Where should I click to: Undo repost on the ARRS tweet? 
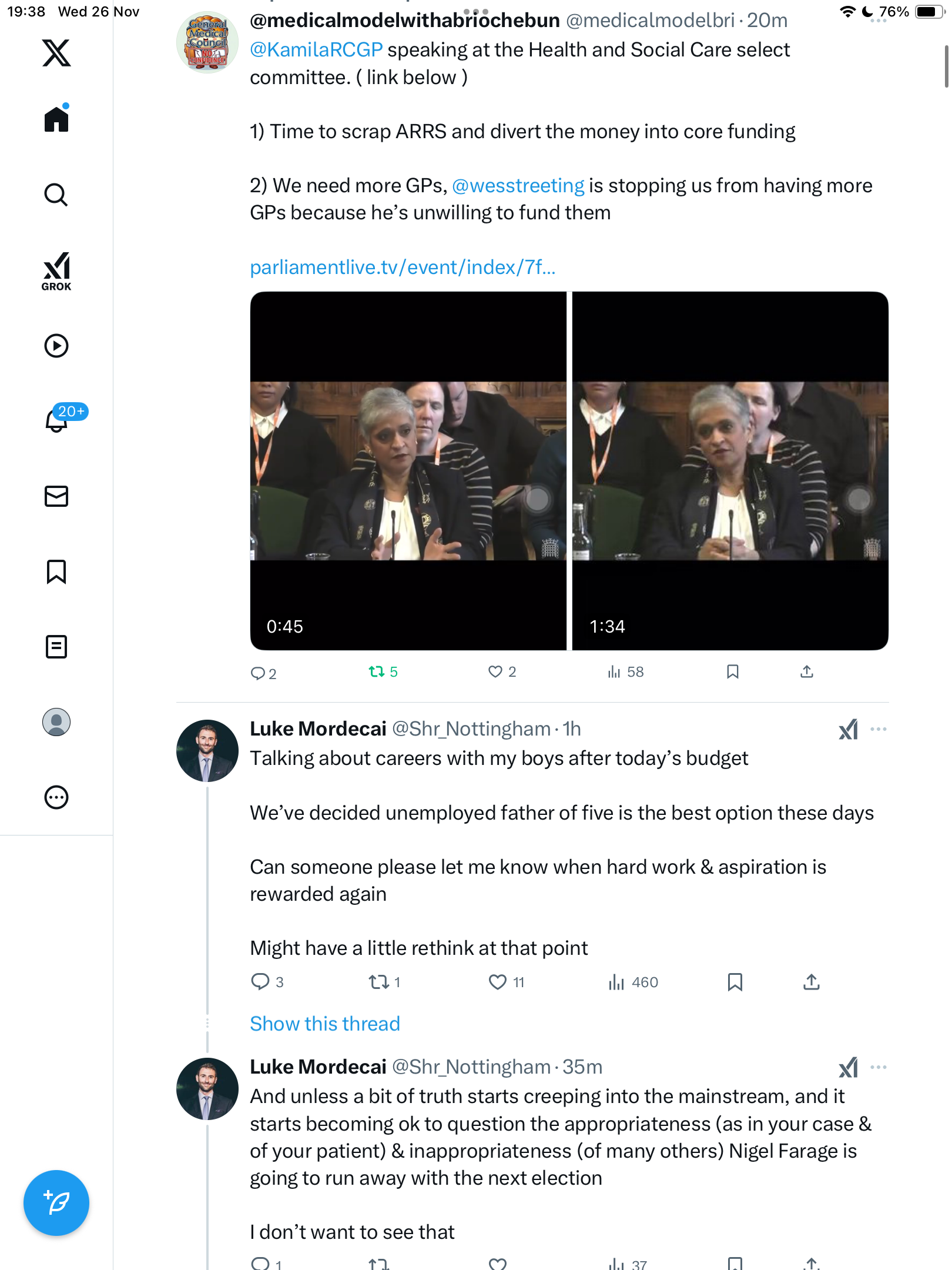tap(377, 671)
